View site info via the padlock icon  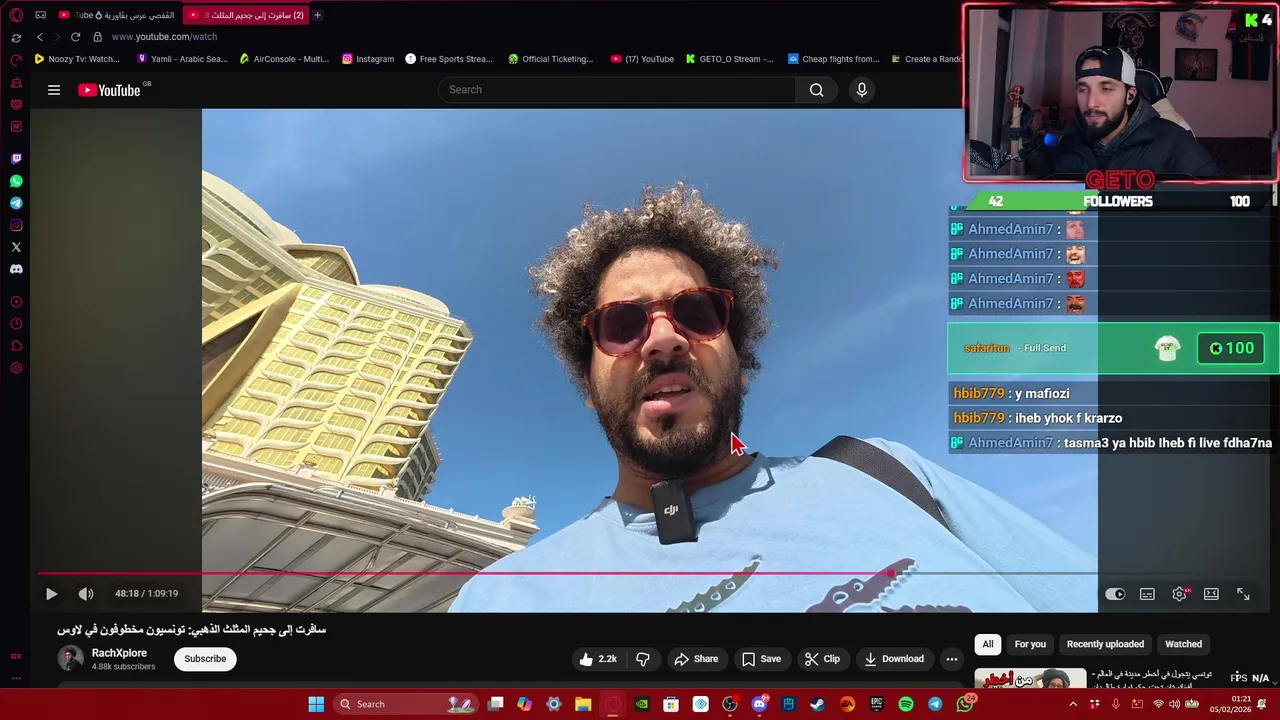[x=97, y=37]
